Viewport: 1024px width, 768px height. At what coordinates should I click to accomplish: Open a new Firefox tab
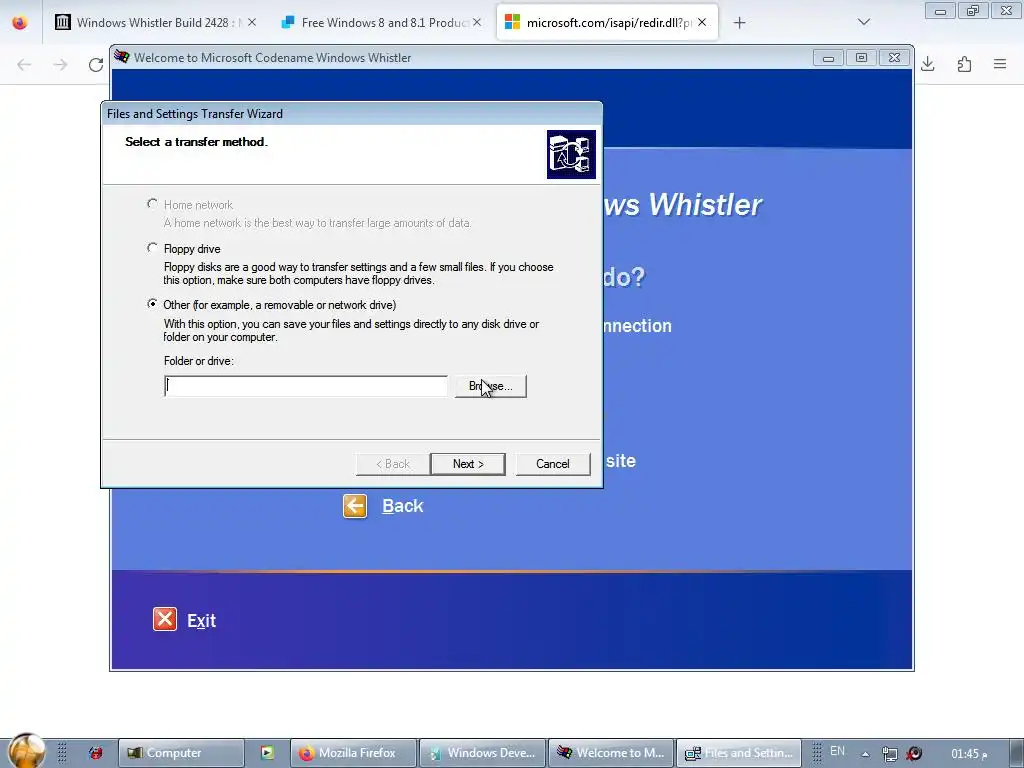(739, 23)
